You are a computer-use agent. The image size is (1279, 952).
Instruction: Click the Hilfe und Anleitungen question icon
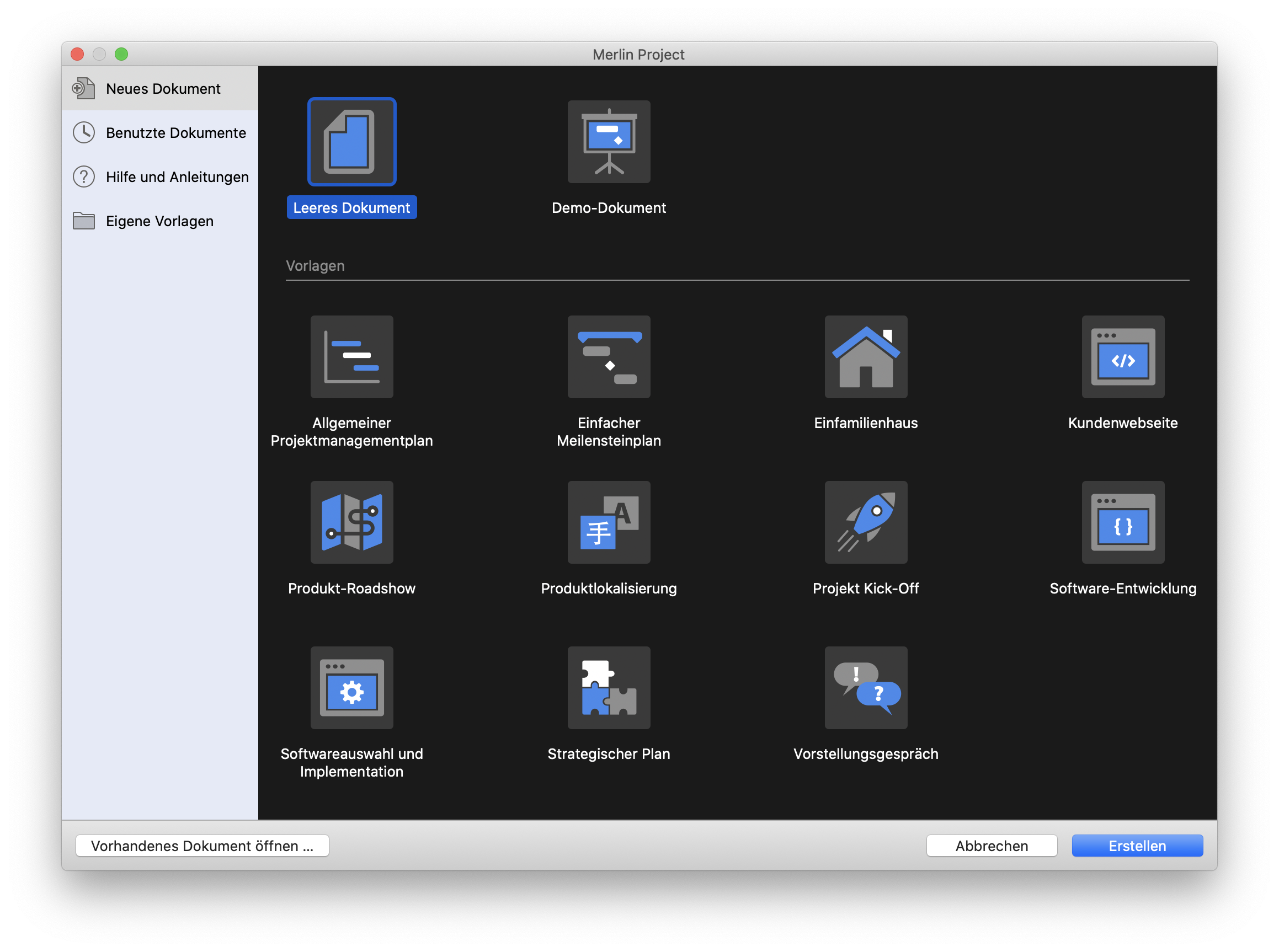(83, 177)
